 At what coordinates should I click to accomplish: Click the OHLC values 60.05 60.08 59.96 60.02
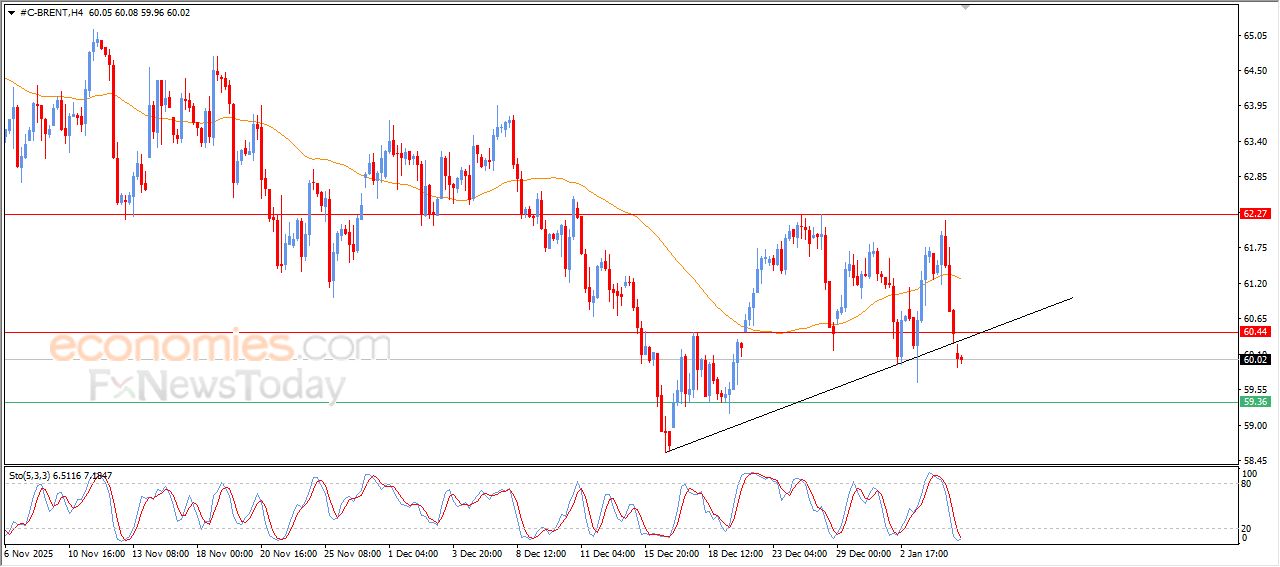click(x=139, y=13)
